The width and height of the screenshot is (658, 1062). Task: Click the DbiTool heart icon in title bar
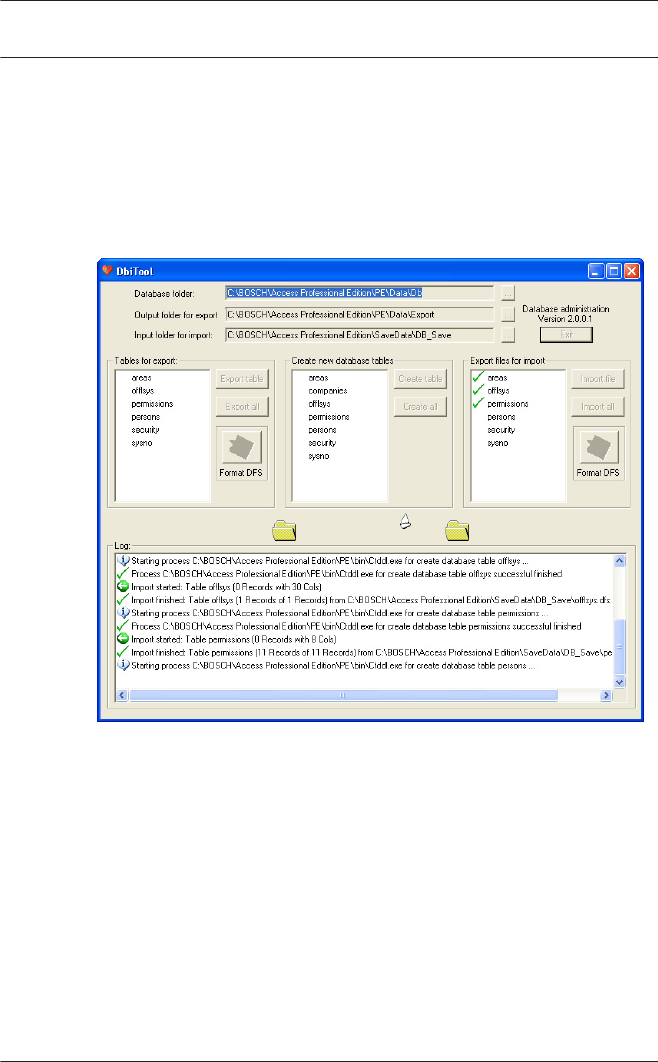107,270
